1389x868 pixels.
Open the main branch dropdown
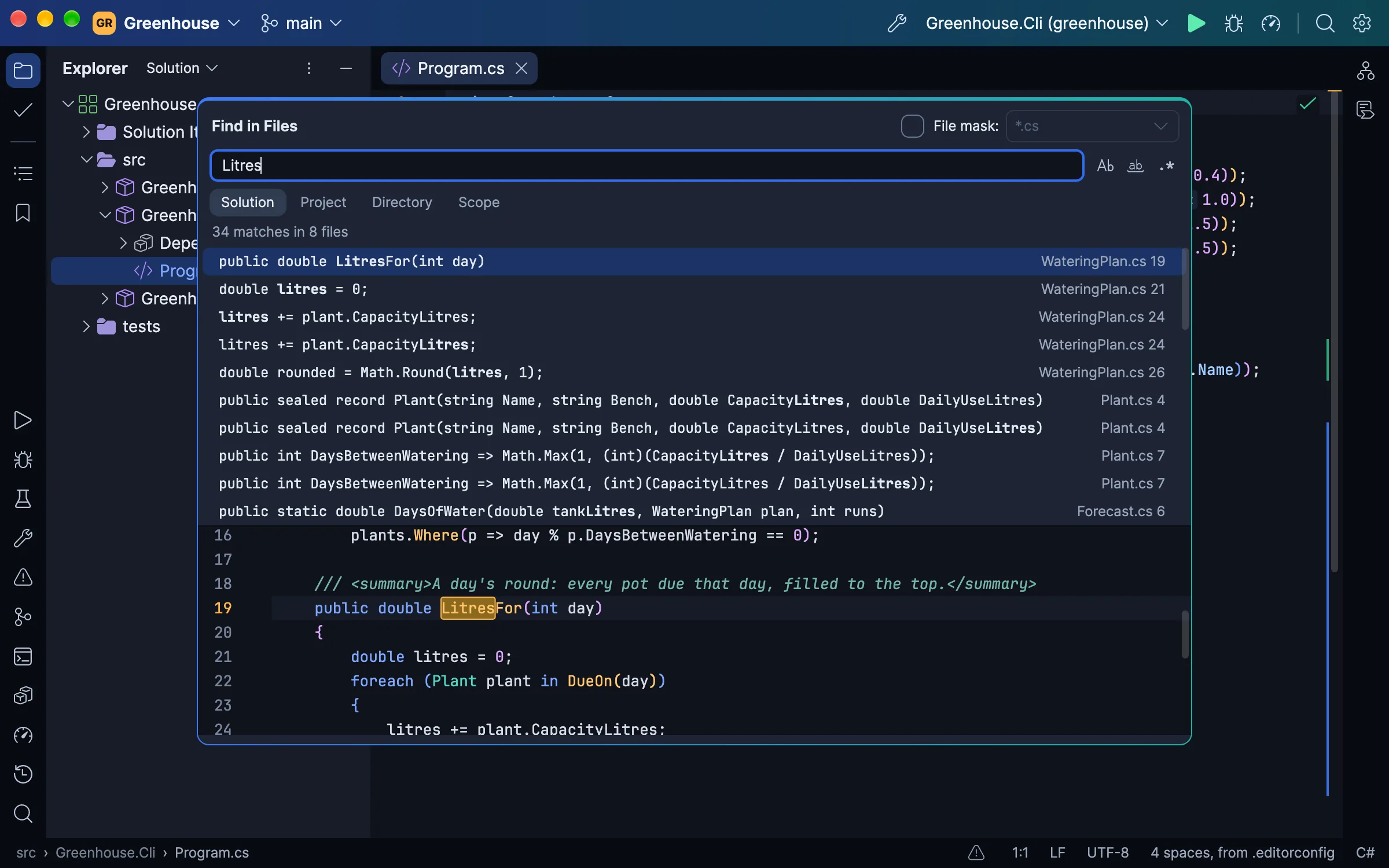pos(302,23)
